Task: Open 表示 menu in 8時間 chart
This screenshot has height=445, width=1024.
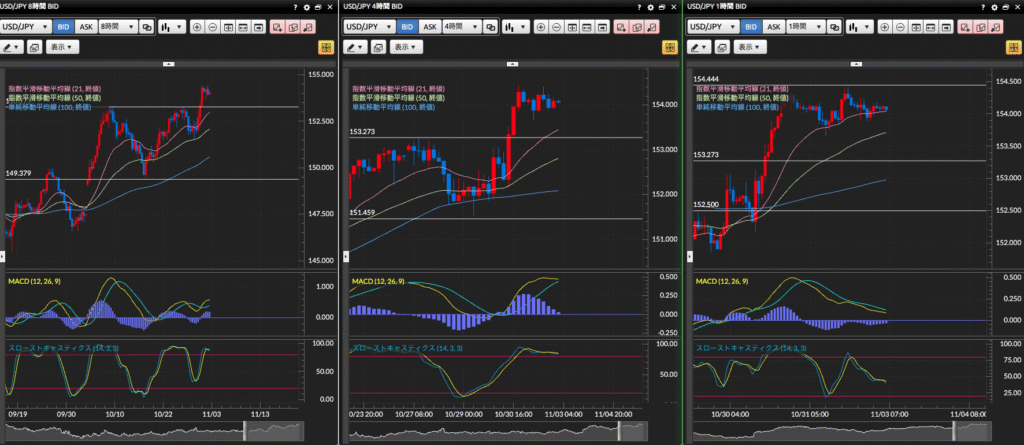Action: tap(62, 47)
